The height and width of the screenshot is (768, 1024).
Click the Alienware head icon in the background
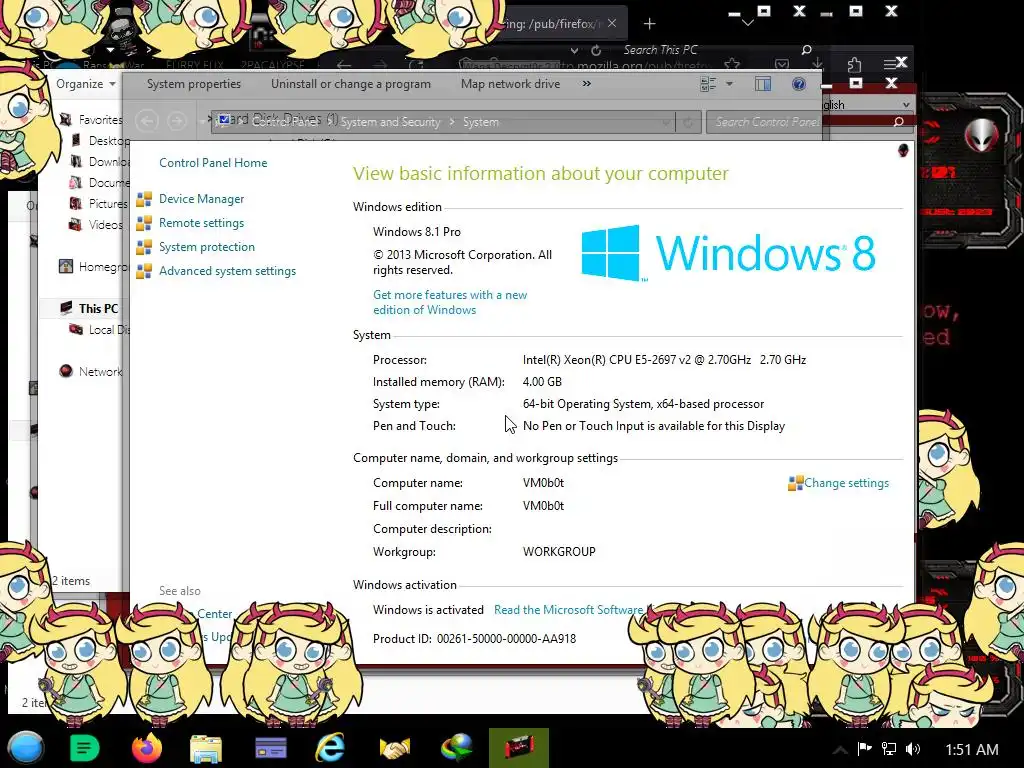pos(982,135)
